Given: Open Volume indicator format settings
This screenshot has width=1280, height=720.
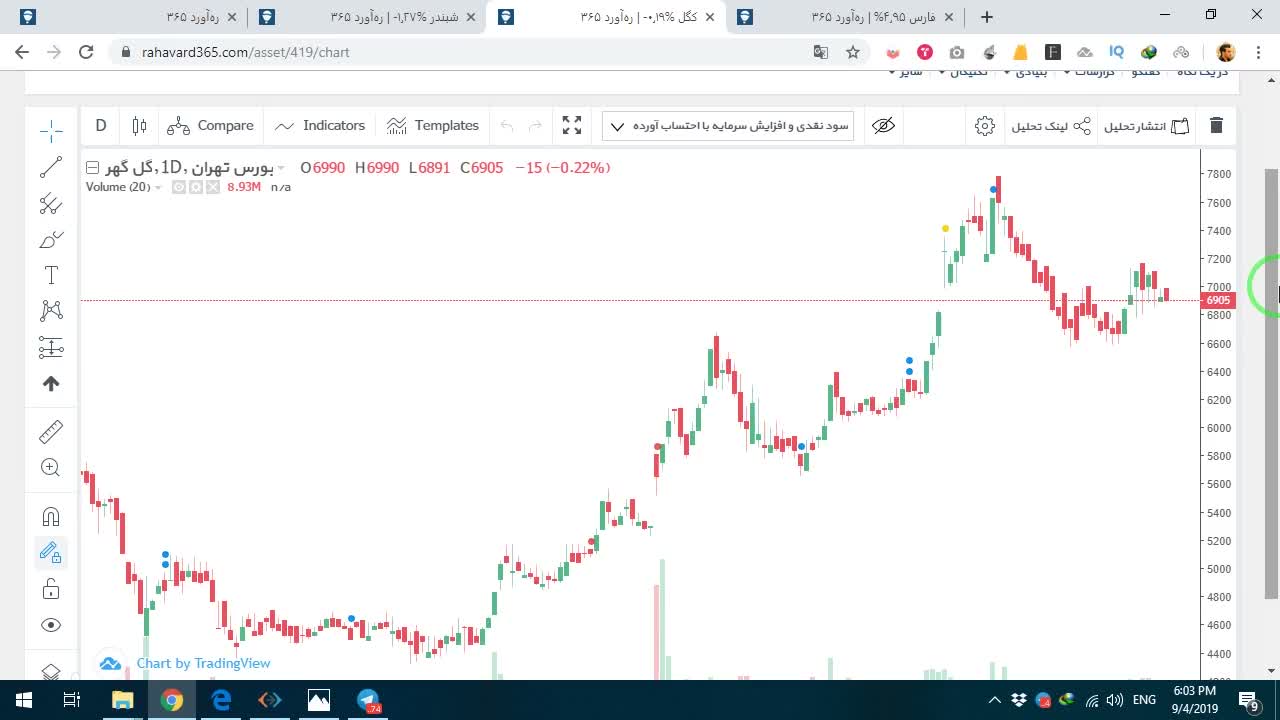Looking at the screenshot, I should coord(195,187).
